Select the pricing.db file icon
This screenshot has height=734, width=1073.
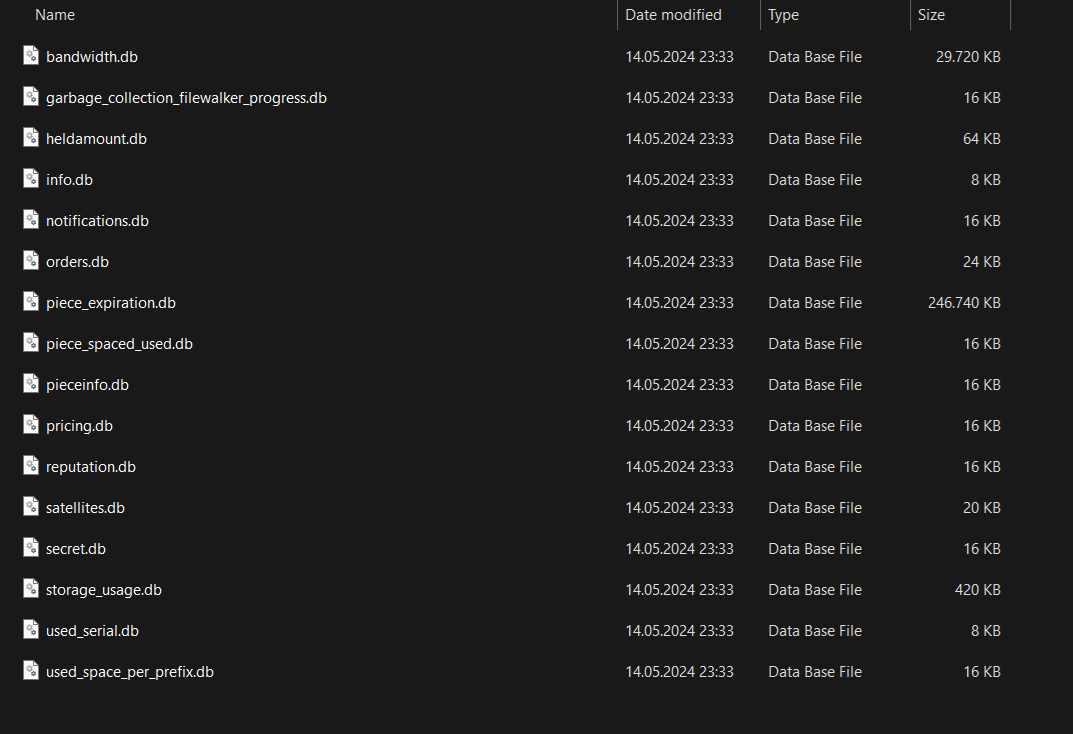(31, 425)
